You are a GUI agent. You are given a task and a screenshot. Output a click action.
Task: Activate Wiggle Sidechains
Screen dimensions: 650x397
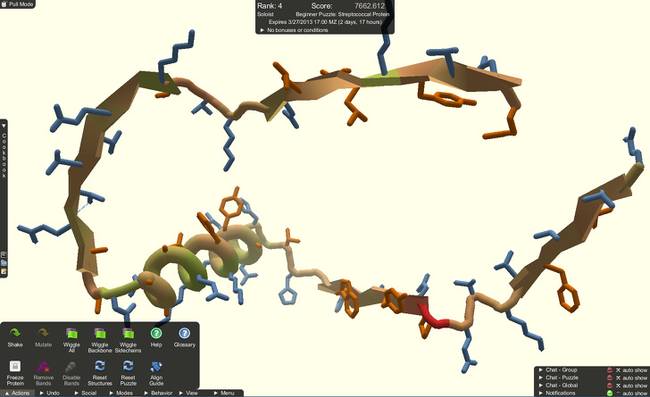(x=128, y=339)
